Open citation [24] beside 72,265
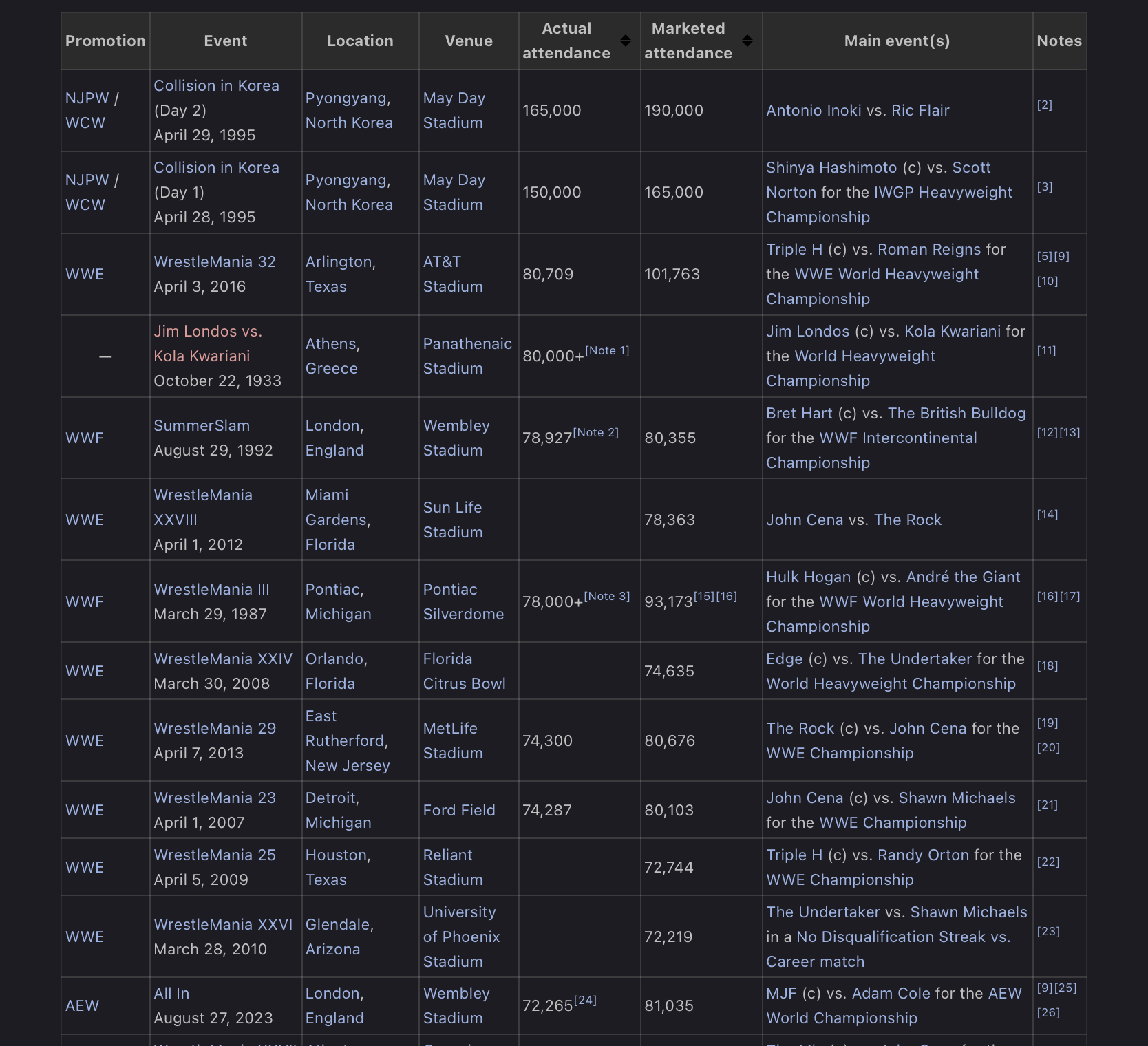The height and width of the screenshot is (1046, 1148). click(x=585, y=1001)
